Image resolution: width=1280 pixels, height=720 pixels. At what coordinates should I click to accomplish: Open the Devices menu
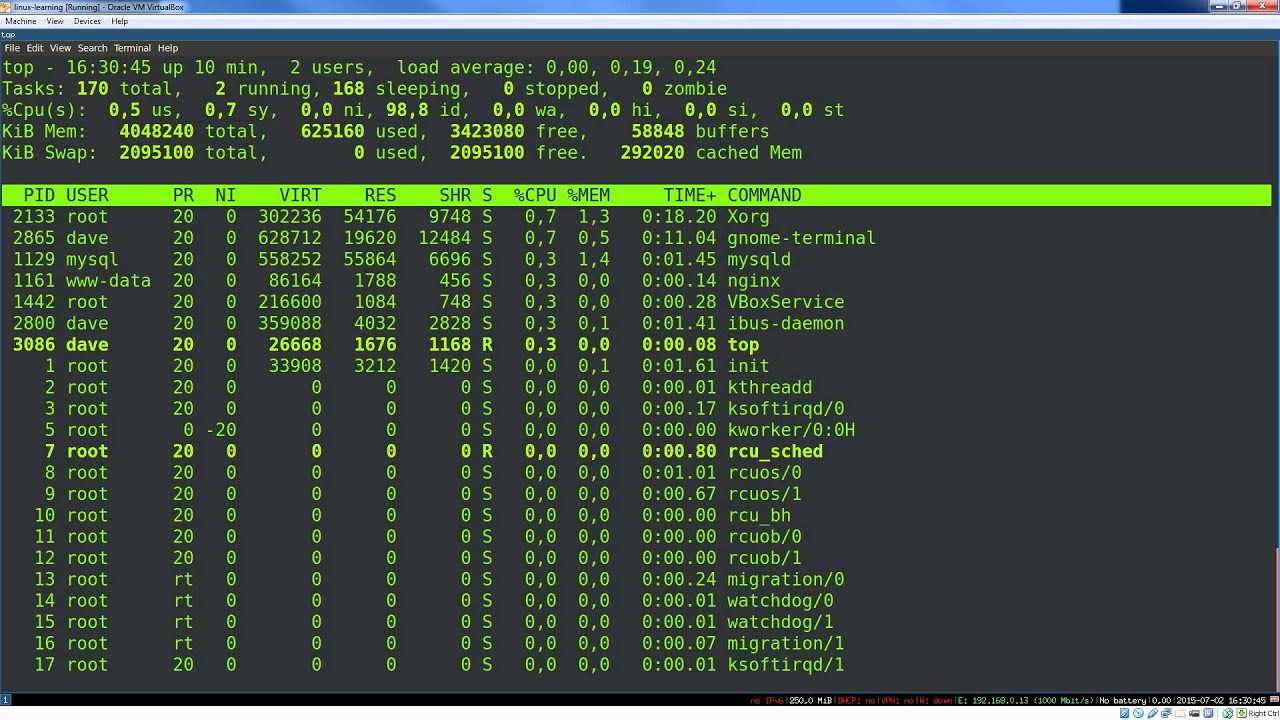[x=87, y=21]
